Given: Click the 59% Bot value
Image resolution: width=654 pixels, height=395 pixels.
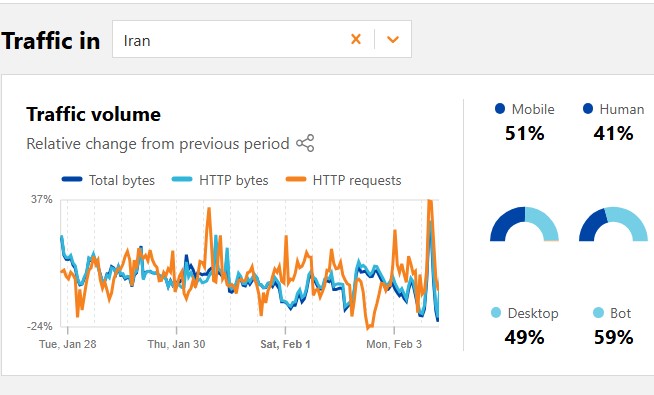Looking at the screenshot, I should coord(614,337).
